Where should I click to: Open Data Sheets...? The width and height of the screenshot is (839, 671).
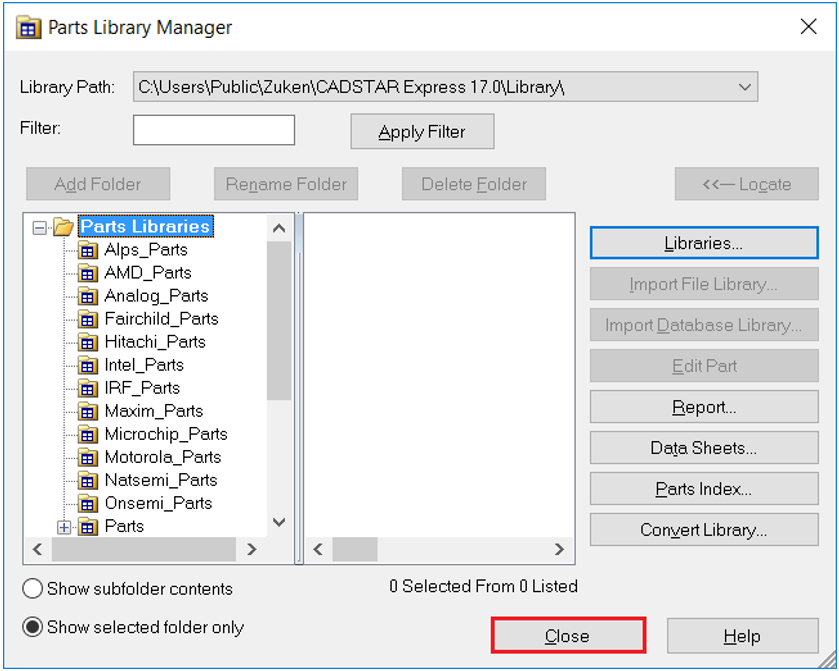coord(704,448)
